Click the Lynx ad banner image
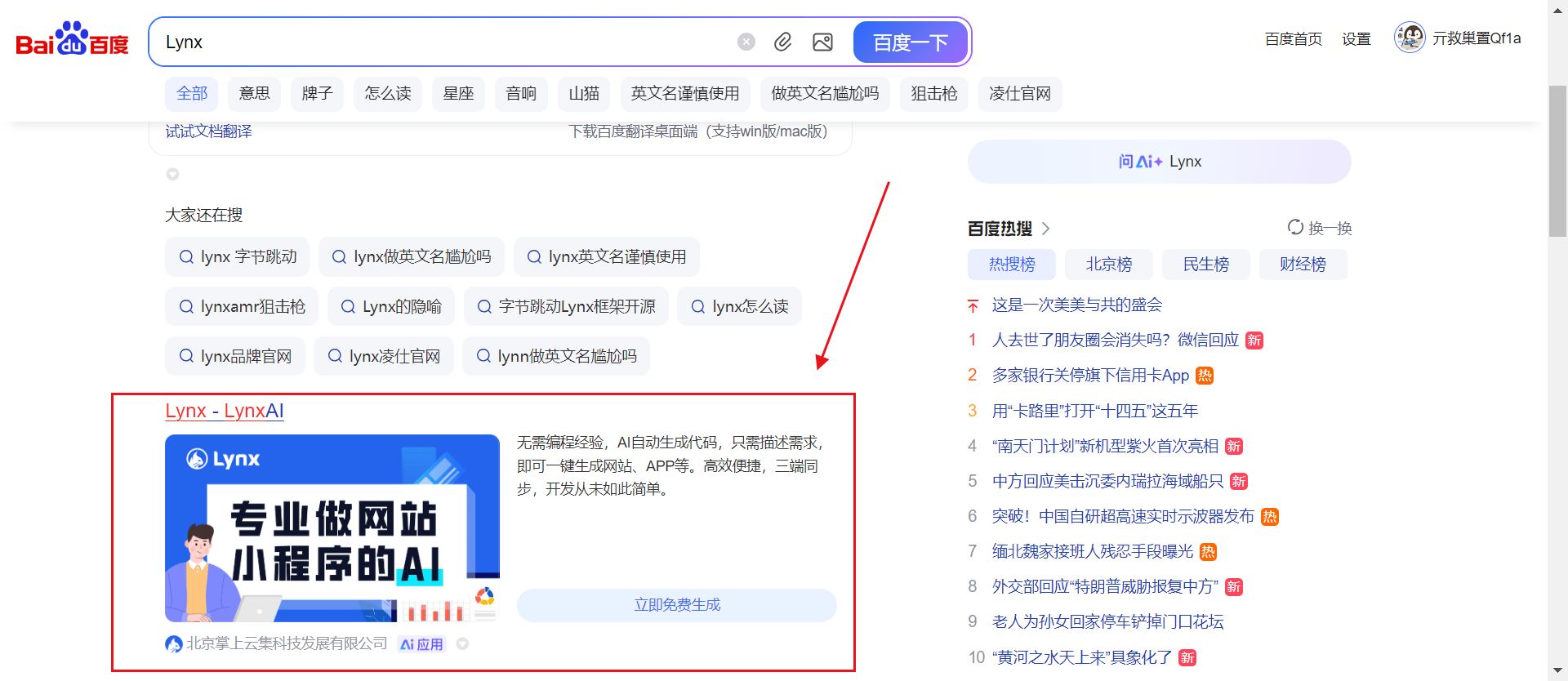1568x681 pixels. click(332, 528)
